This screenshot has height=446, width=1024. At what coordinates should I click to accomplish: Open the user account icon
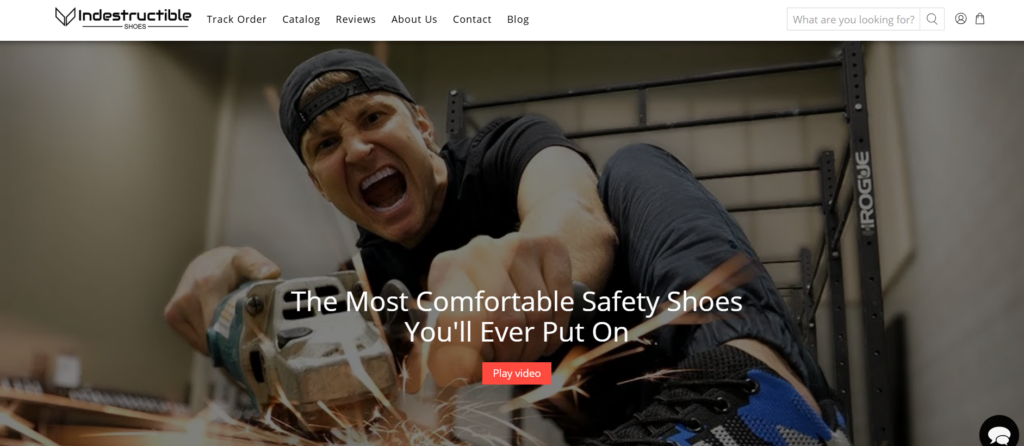pos(961,19)
